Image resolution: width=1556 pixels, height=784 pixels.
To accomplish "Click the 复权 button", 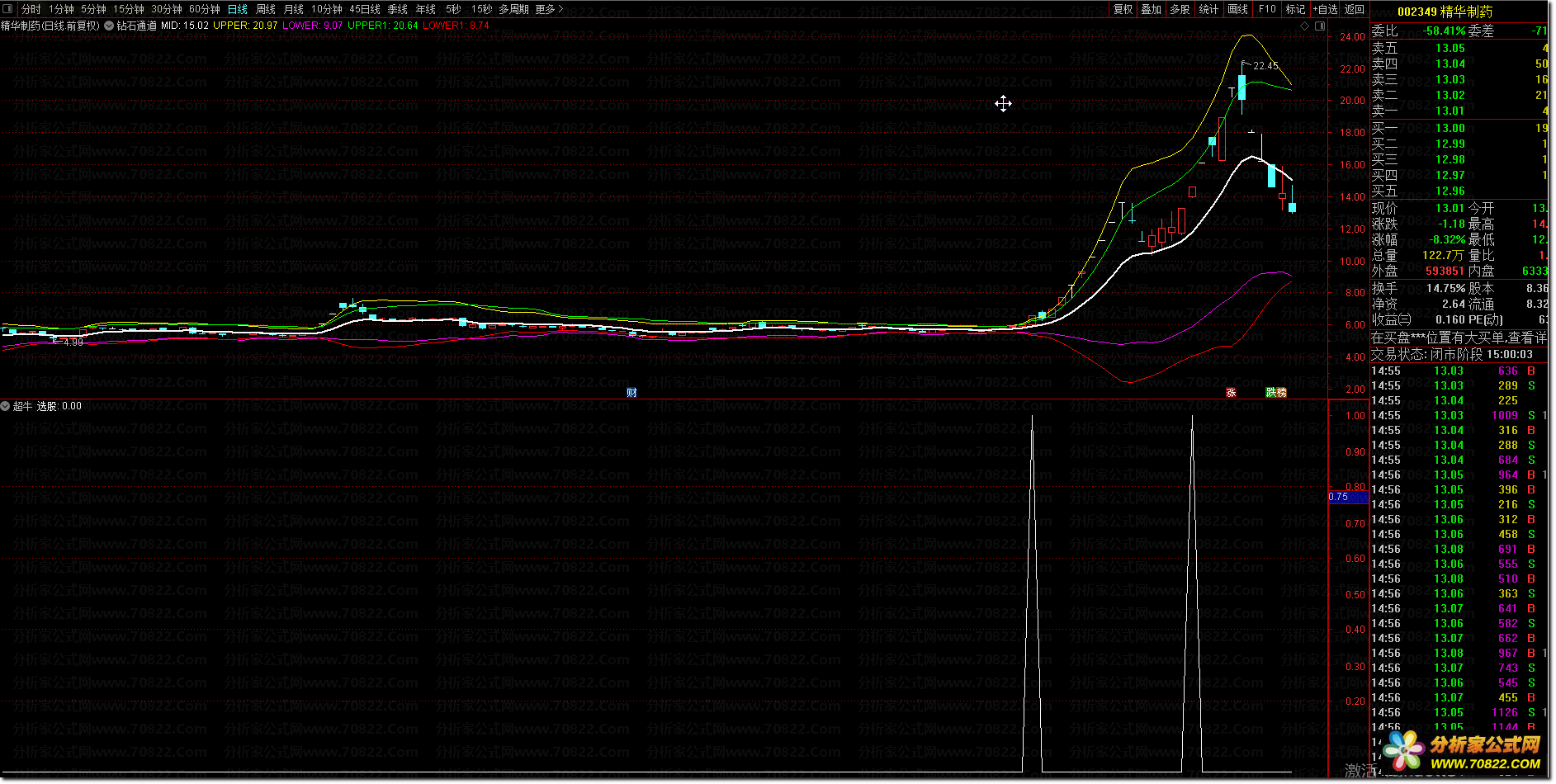I will coord(1123,9).
